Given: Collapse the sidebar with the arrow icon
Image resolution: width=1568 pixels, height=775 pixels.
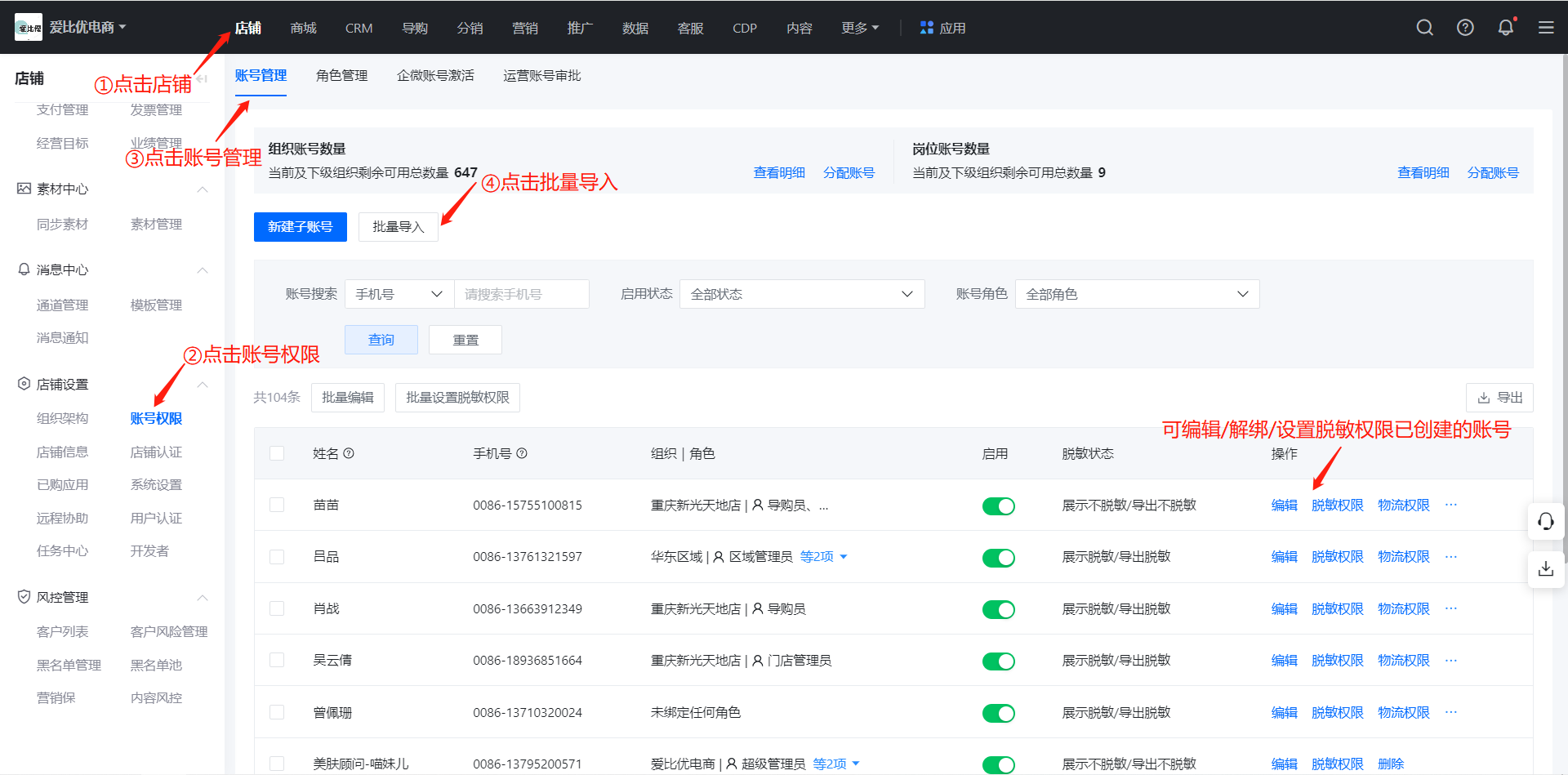Looking at the screenshot, I should point(203,78).
